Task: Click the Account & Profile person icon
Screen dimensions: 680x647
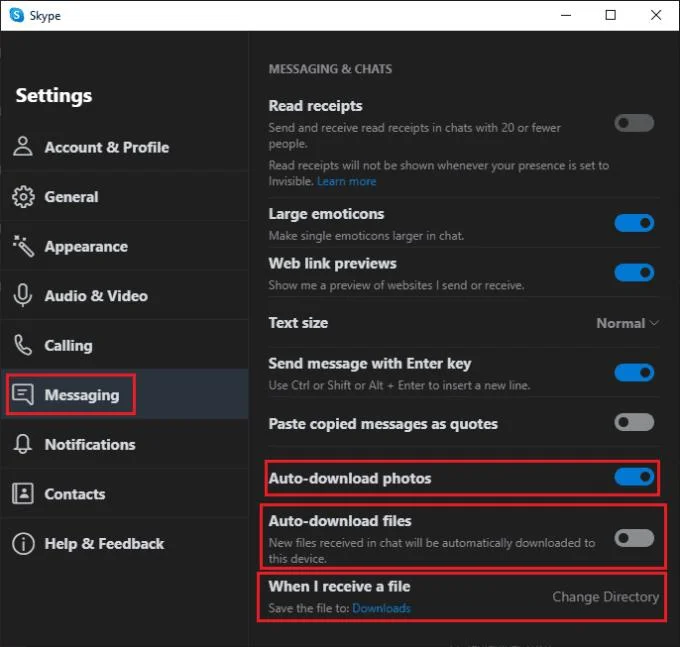Action: (23, 147)
